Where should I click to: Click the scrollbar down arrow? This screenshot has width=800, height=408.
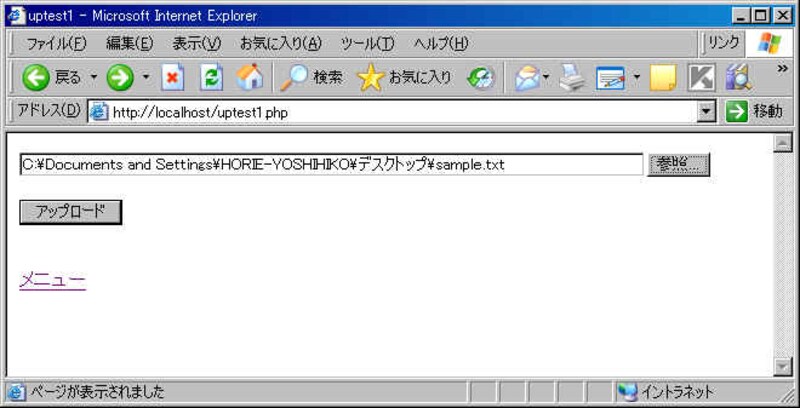[x=782, y=366]
